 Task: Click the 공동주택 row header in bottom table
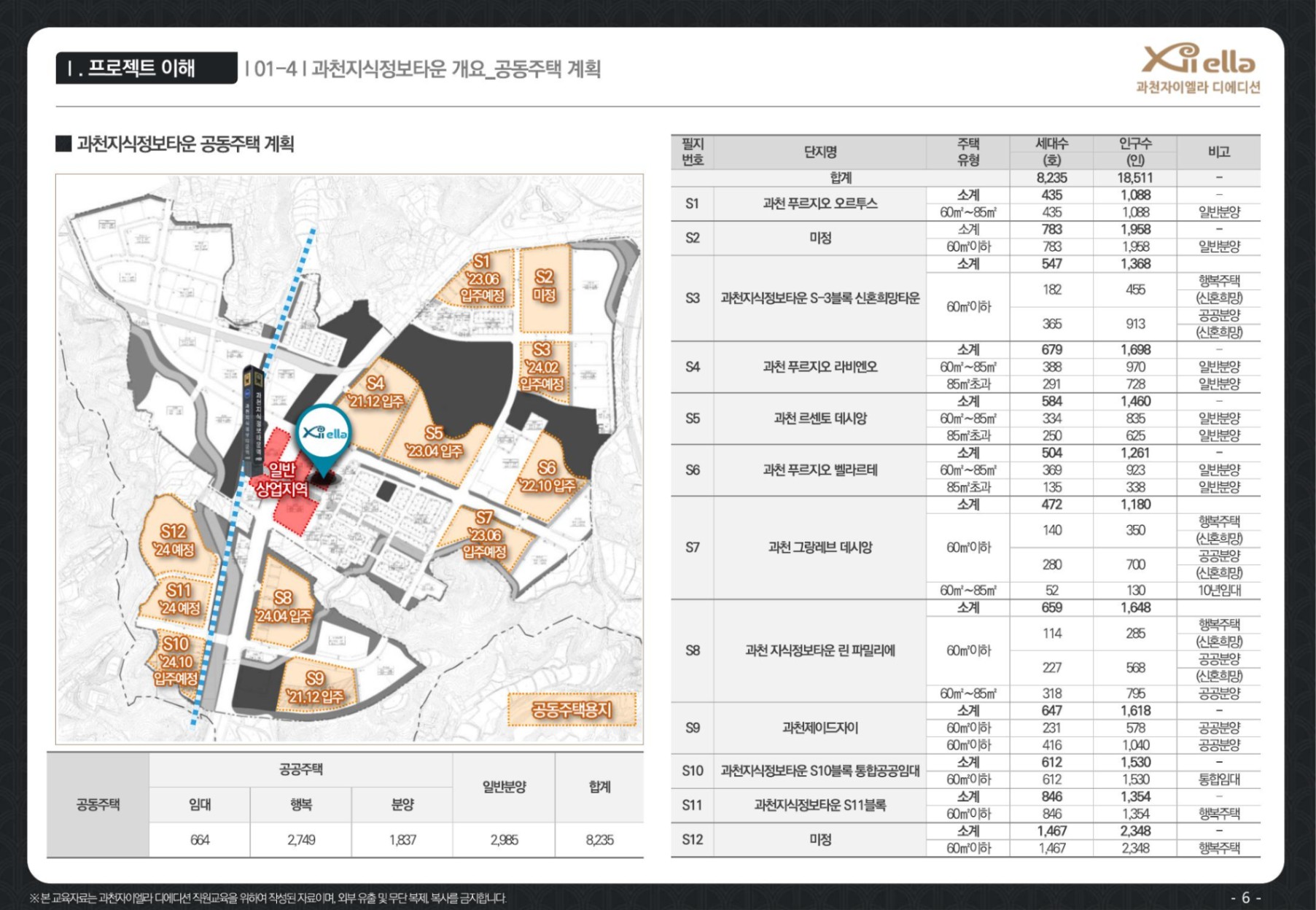pyautogui.click(x=98, y=804)
